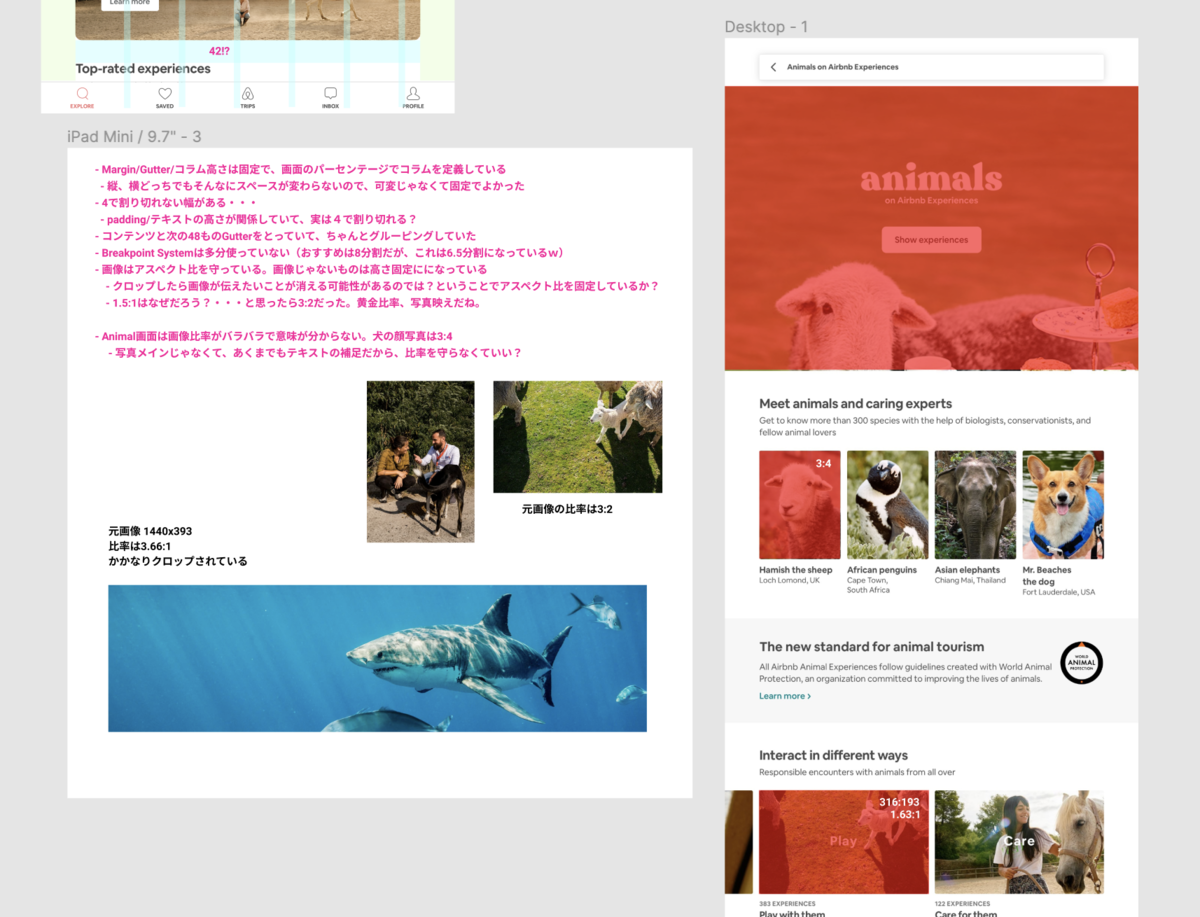This screenshot has height=917, width=1200.
Task: Select the 'Top-rated experiences' heading
Action: (143, 69)
